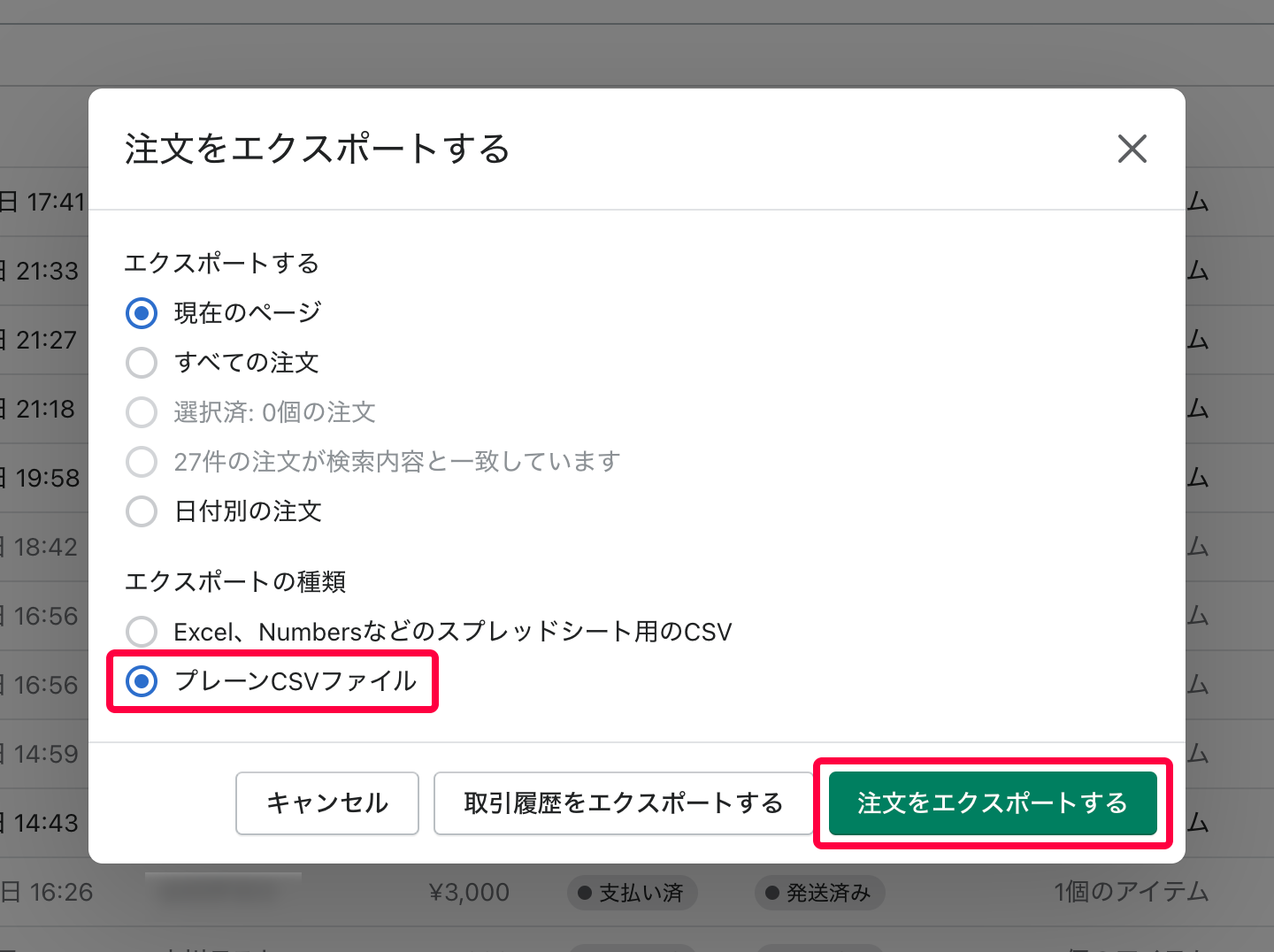Select the 27件の注文が検索内容と一致 option

point(142,462)
